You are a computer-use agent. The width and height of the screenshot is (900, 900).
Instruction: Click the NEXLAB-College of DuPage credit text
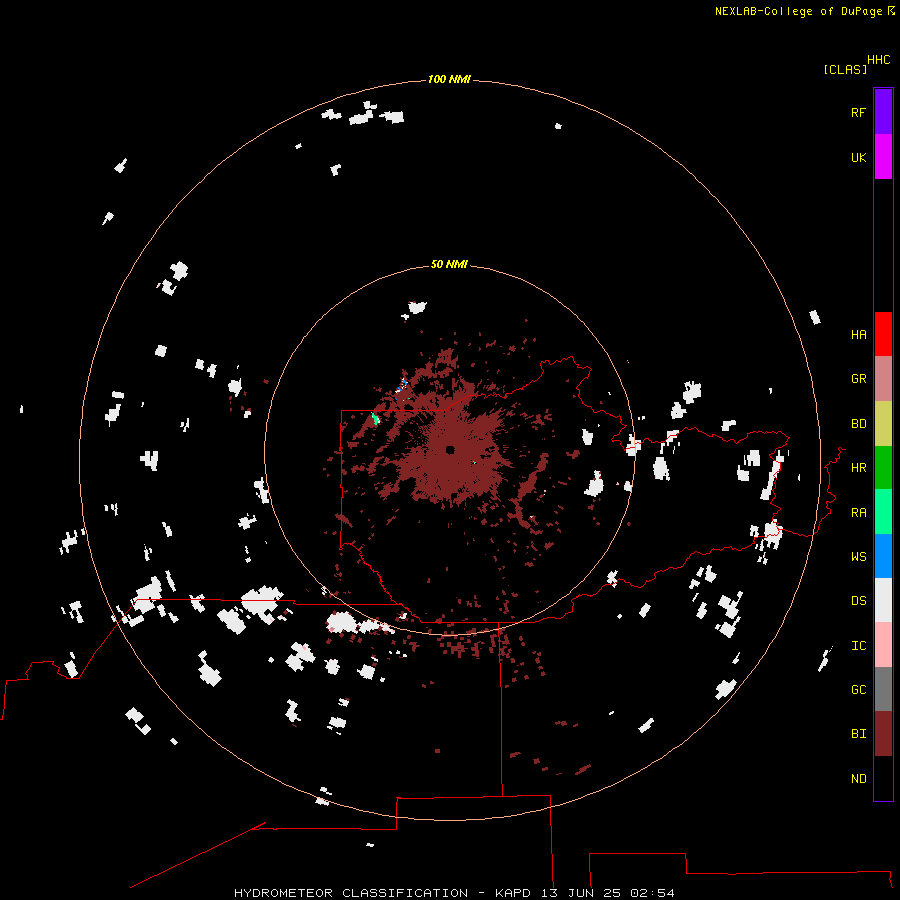(x=798, y=11)
